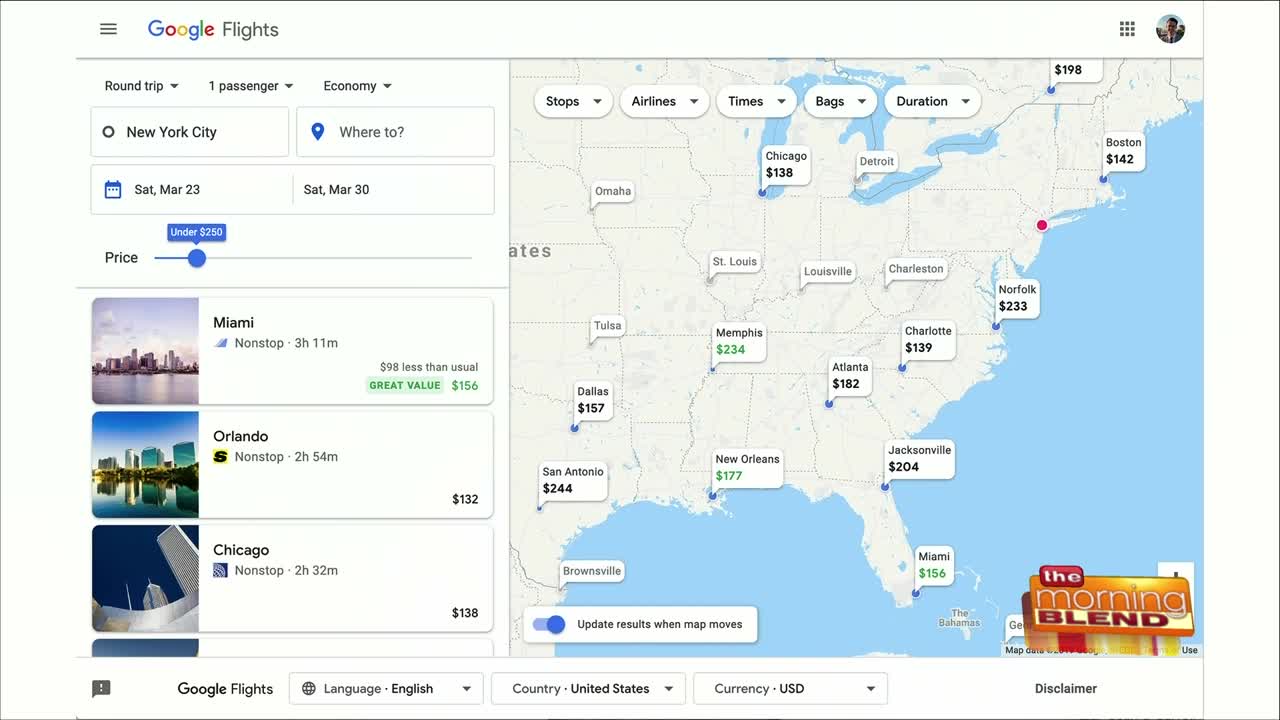Viewport: 1280px width, 720px height.
Task: Click the Brownsville map label
Action: tap(592, 572)
